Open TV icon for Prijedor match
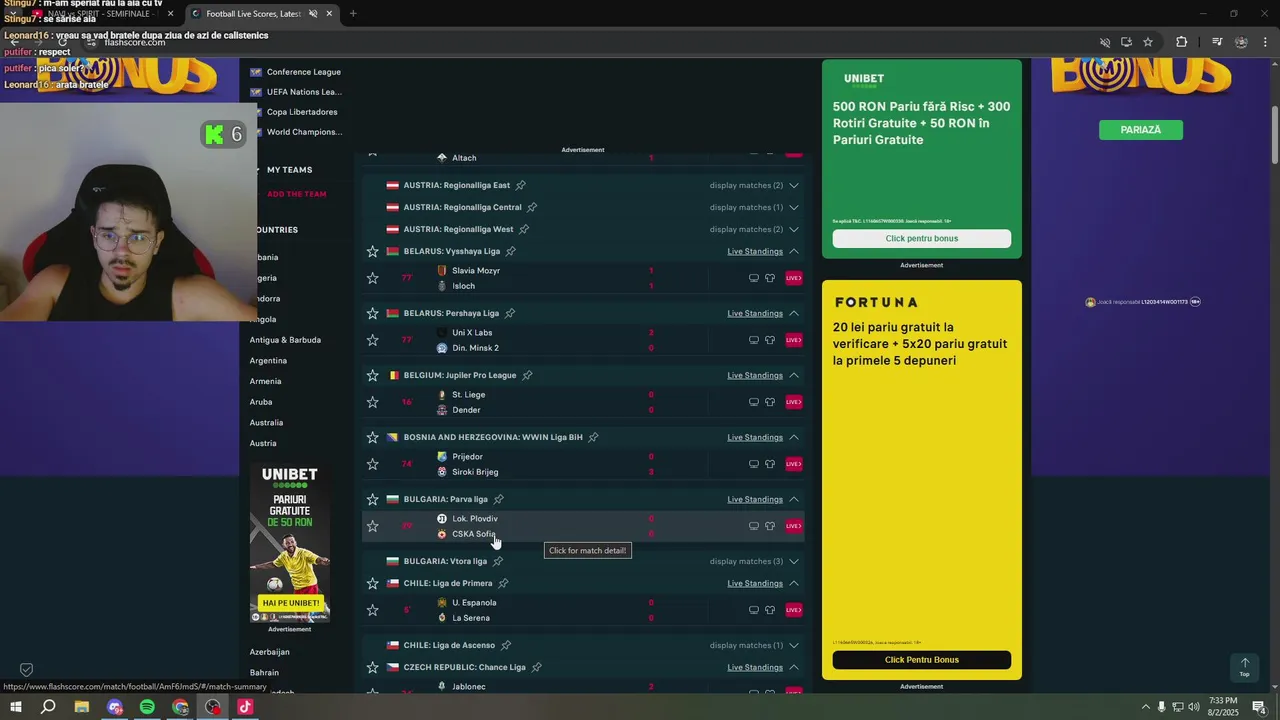 click(x=754, y=464)
